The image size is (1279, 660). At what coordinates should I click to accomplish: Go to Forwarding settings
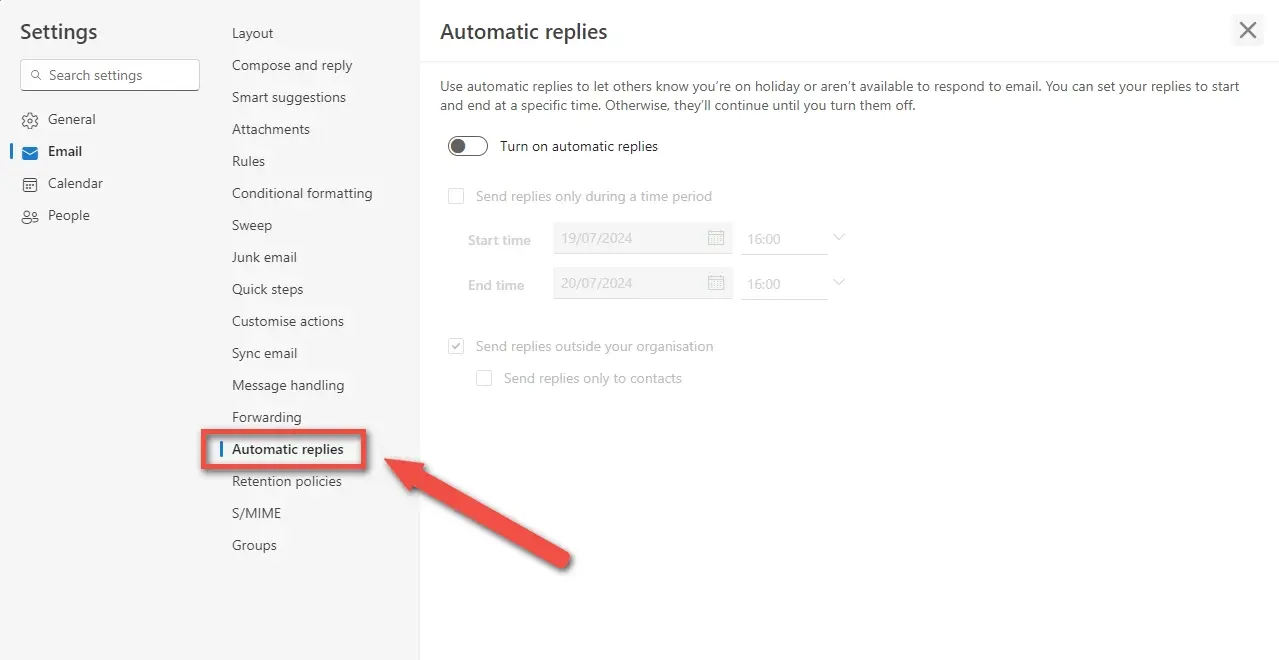tap(266, 417)
